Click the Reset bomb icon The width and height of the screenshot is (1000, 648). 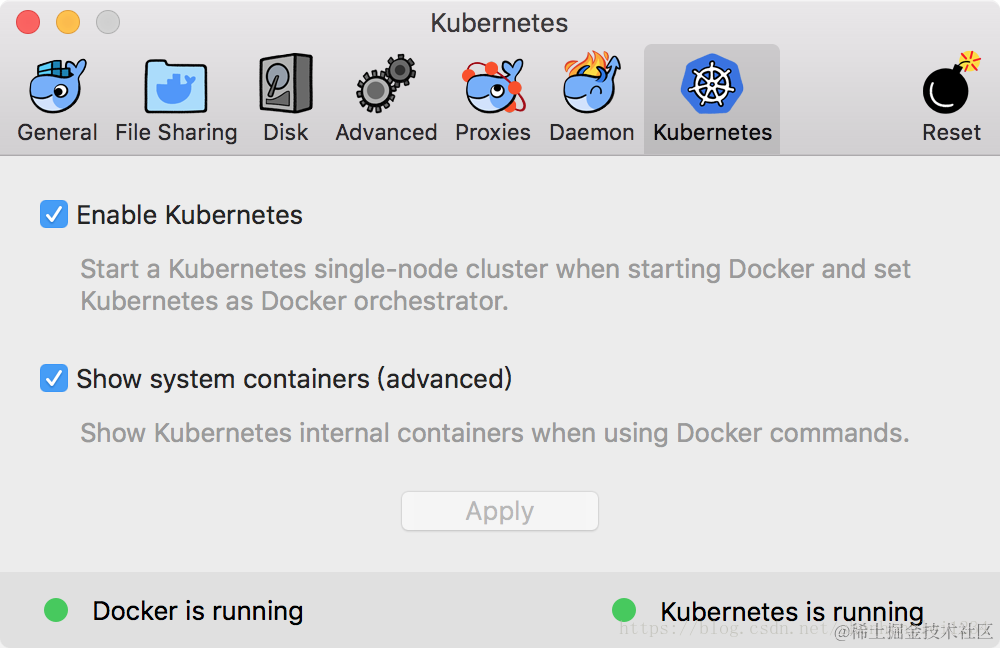coord(951,85)
